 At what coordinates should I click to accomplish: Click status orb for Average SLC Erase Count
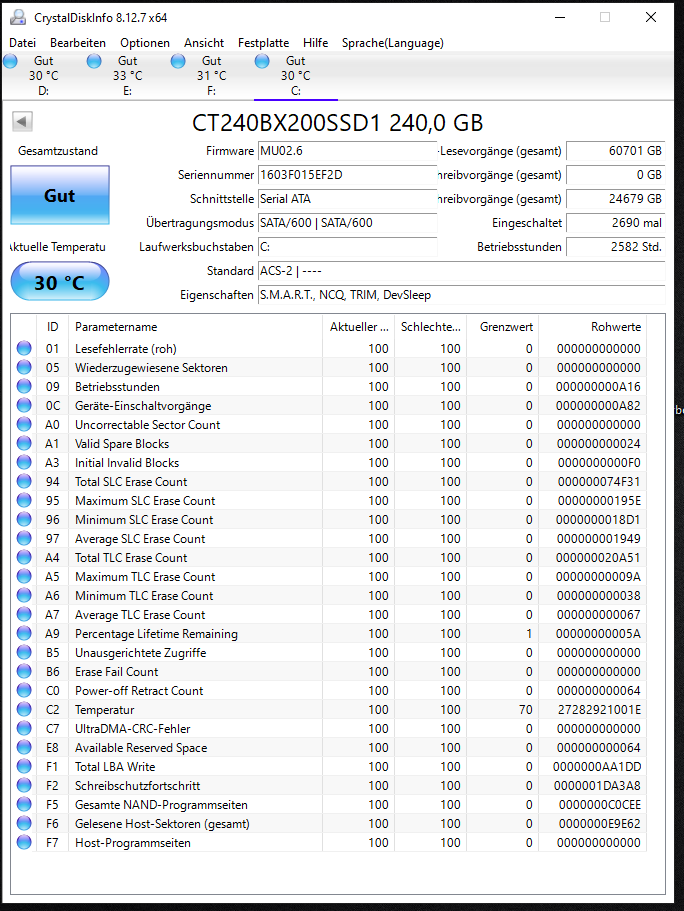(x=24, y=539)
